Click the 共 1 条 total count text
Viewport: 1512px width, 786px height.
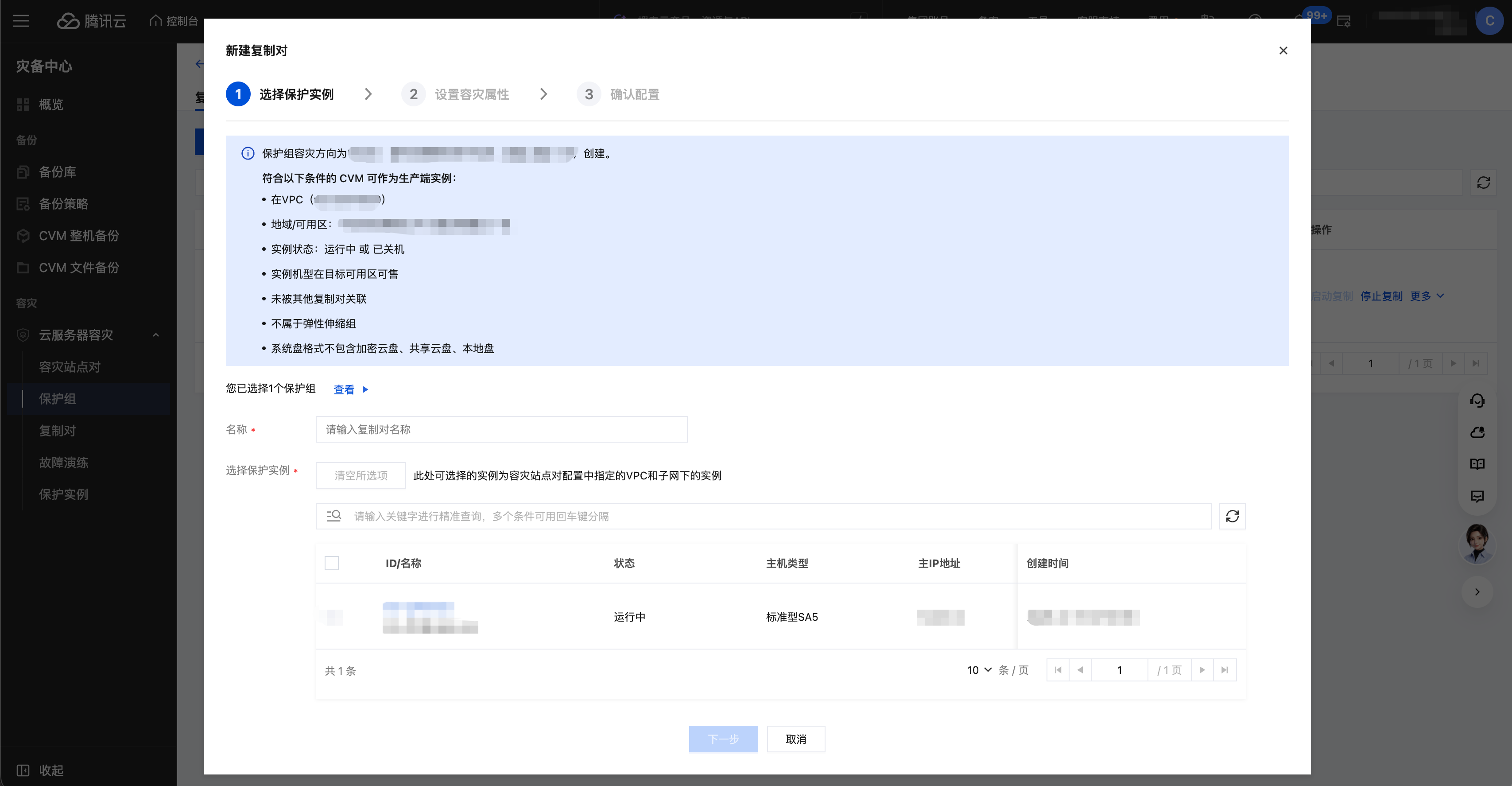coord(341,670)
